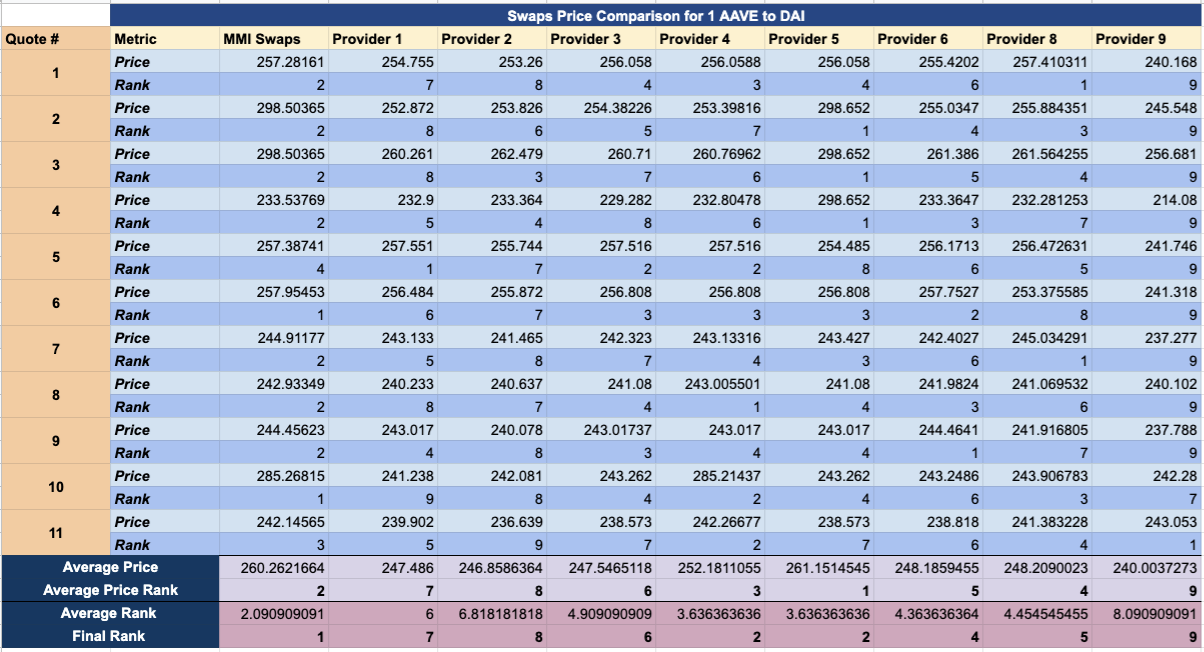Click the Quote # cell numbered 6

pos(55,303)
